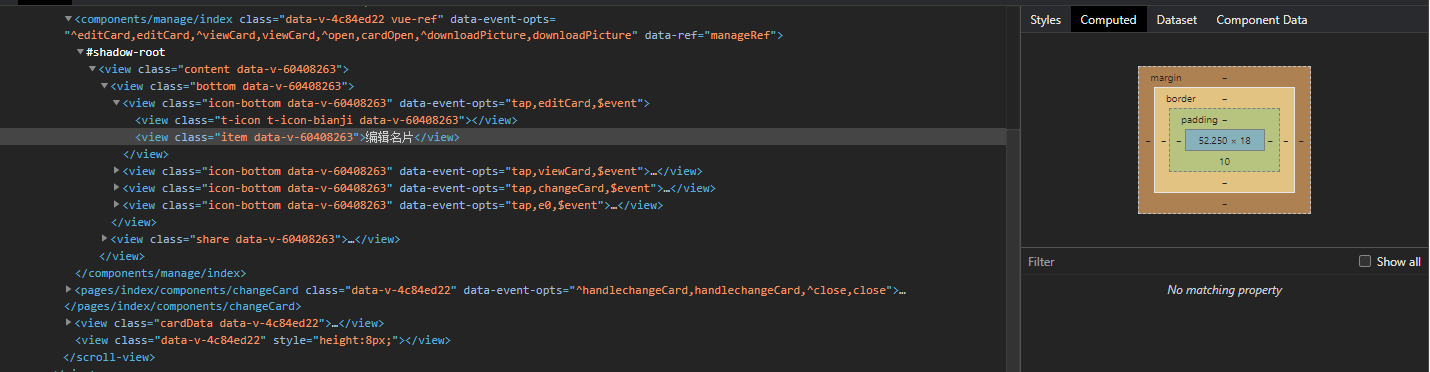Viewport: 1430px width, 372px height.
Task: Collapse the components/manage/index node
Action: [x=68, y=19]
